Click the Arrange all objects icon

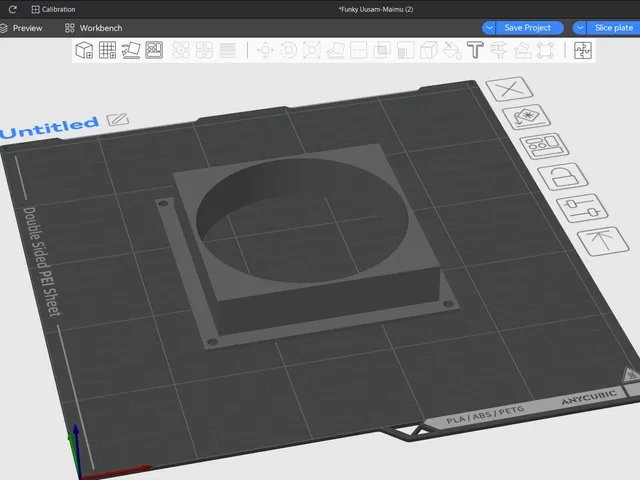pos(154,50)
